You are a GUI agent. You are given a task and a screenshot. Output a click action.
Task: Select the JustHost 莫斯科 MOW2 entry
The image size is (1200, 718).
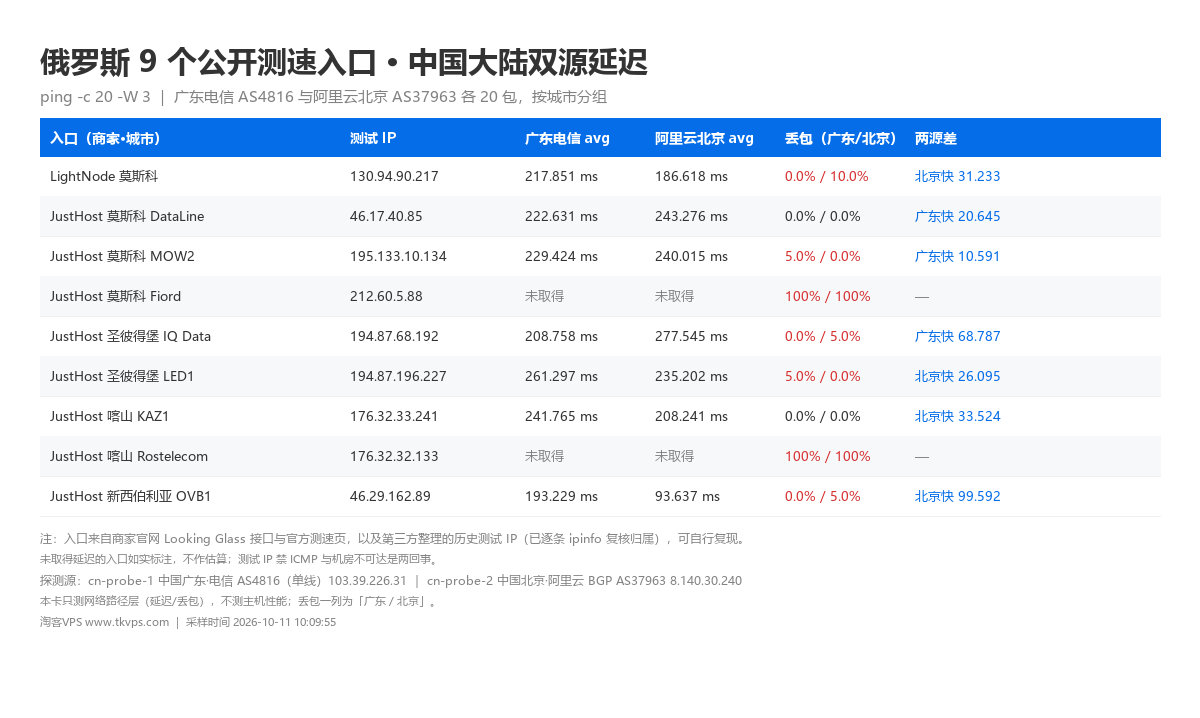coord(122,256)
